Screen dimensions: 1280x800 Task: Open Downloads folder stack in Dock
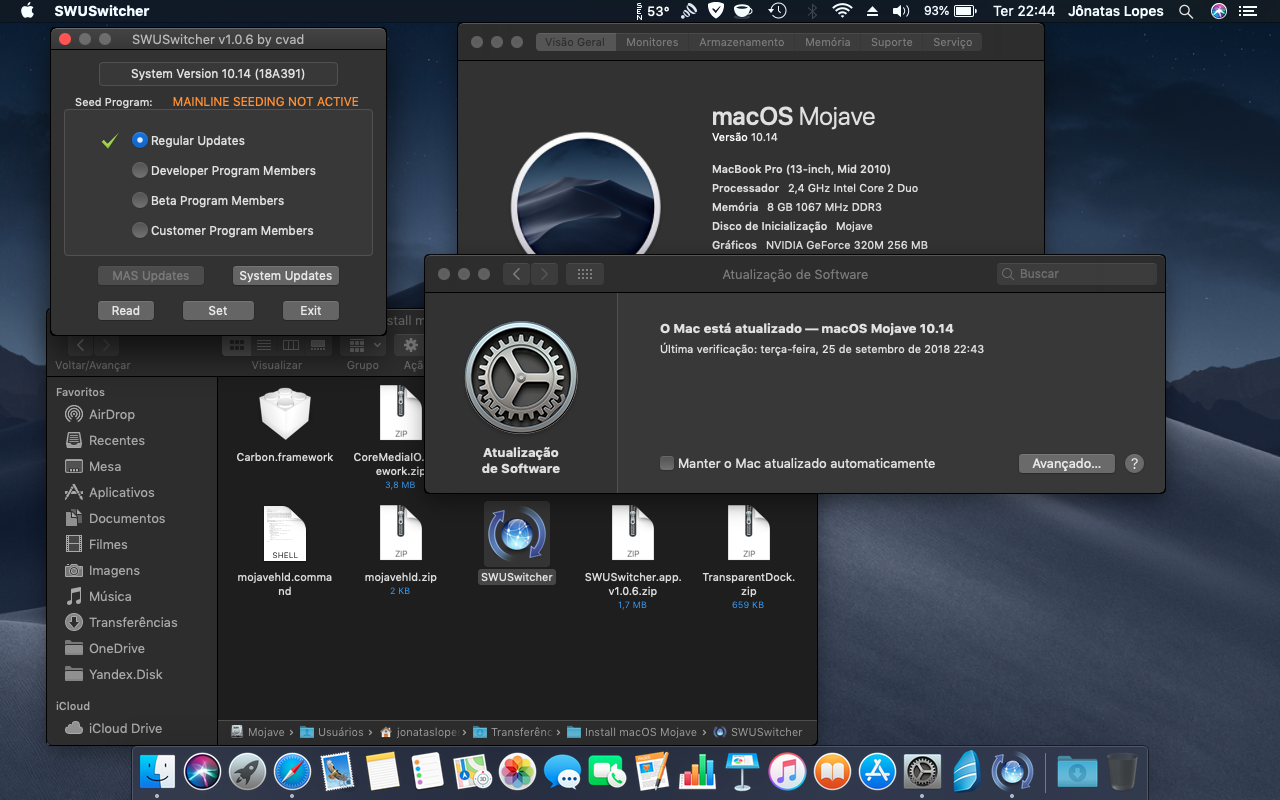coord(1077,772)
